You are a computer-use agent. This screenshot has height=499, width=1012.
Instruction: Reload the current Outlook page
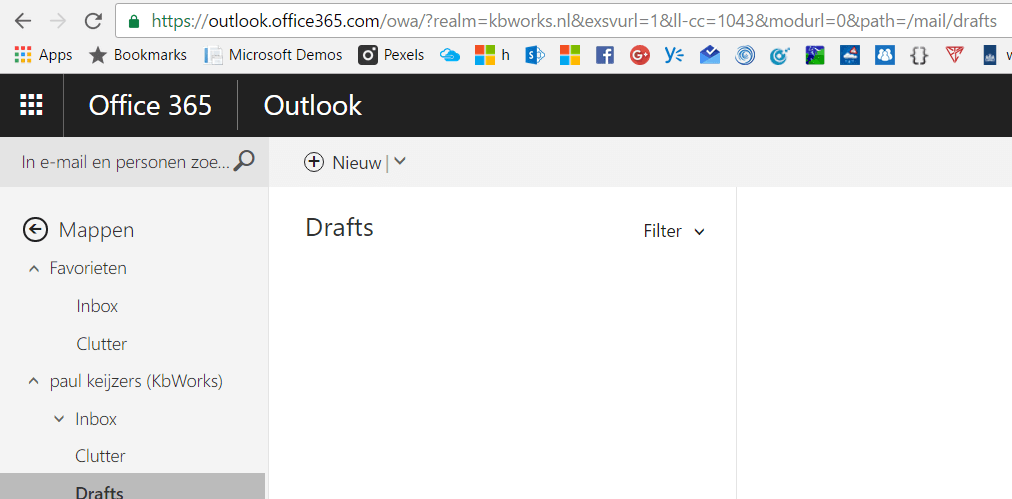[x=94, y=21]
